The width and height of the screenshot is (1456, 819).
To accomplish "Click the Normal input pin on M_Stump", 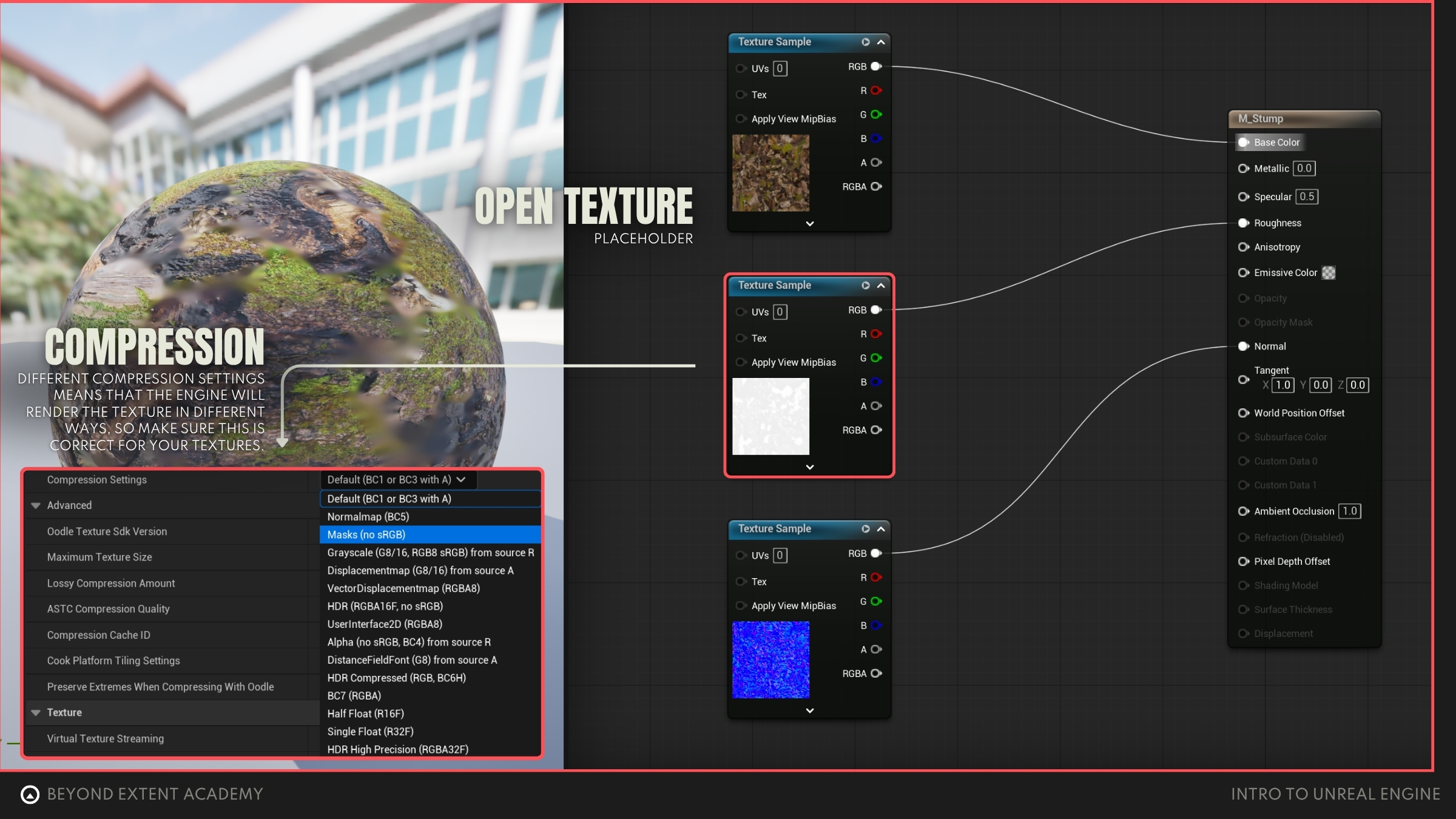I will [x=1243, y=346].
